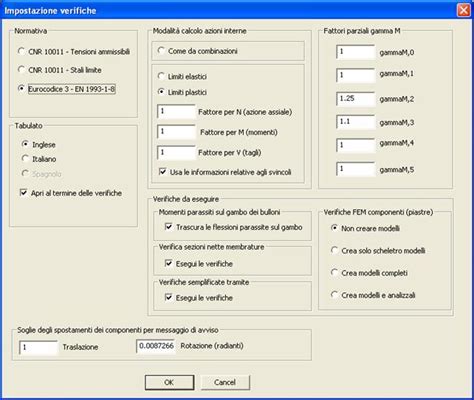Toggle Apri al termine delle verifiche checkbox

pos(23,193)
